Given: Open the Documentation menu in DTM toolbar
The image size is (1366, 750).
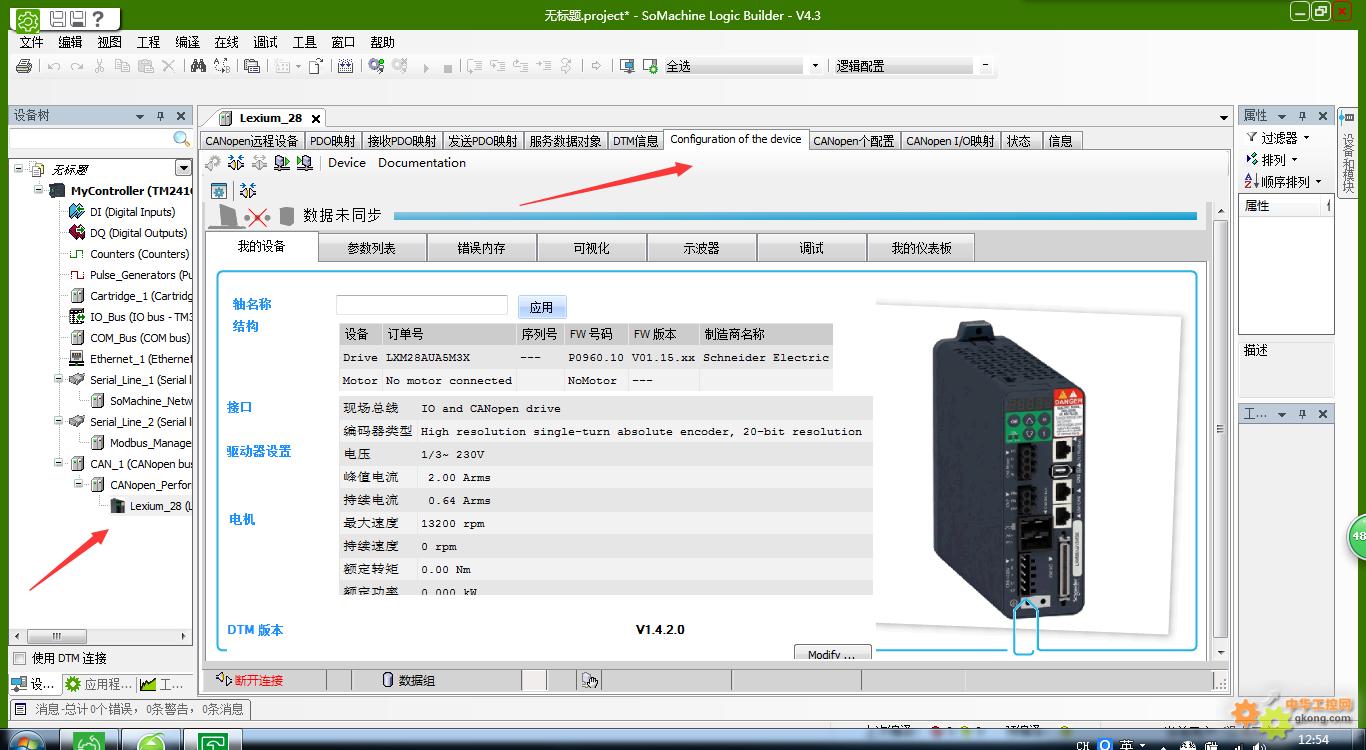Looking at the screenshot, I should click(x=422, y=163).
